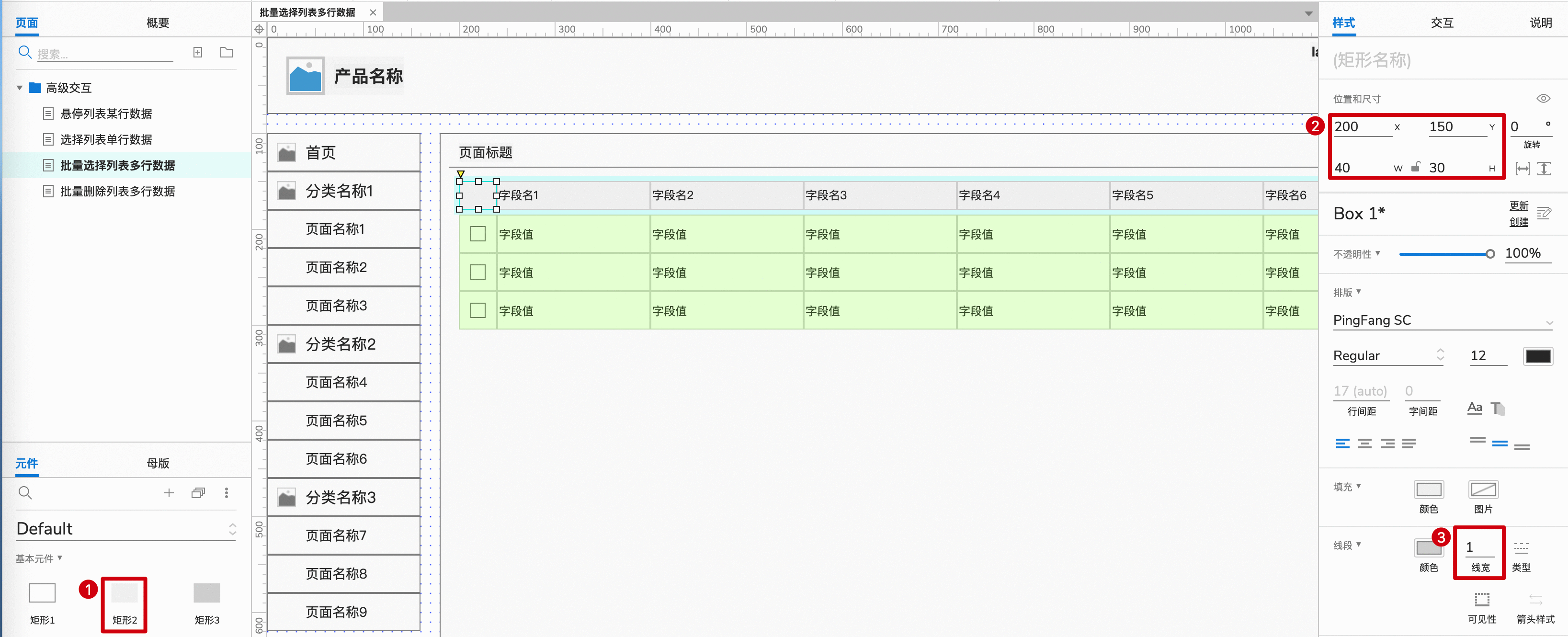Open the tab list dropdown arrow
This screenshot has width=1568, height=637.
[x=1309, y=13]
